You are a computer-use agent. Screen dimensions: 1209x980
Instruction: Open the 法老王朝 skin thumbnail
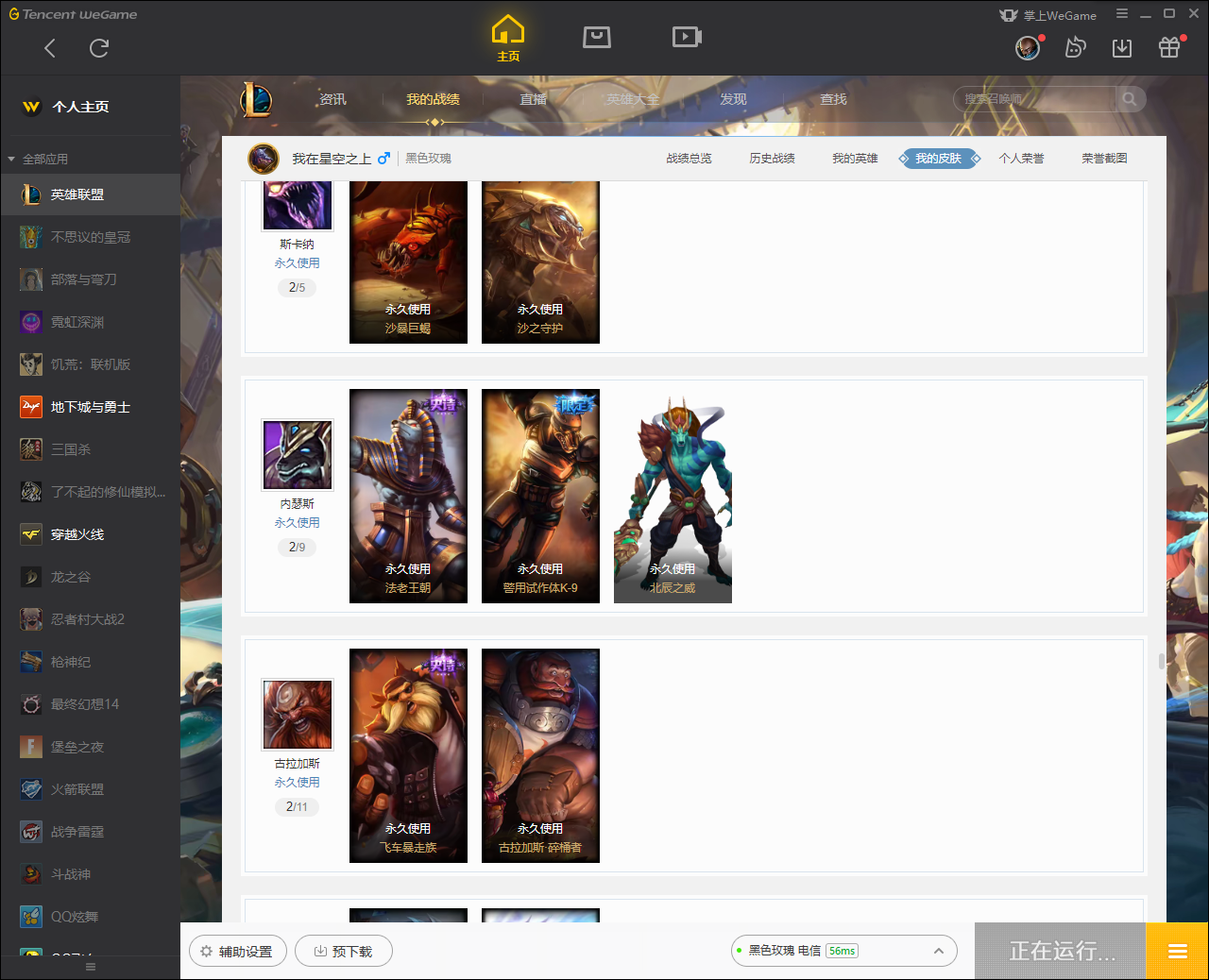[408, 496]
